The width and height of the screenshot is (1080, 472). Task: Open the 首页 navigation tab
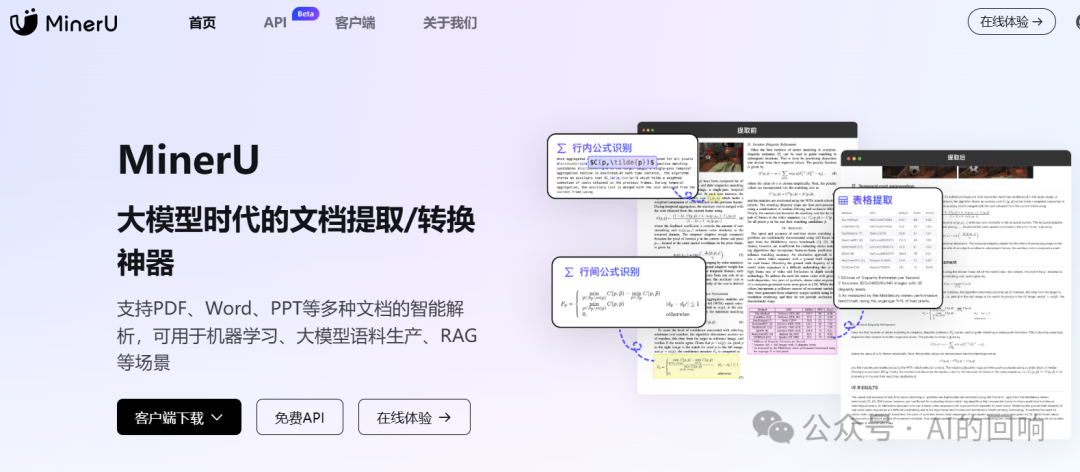coord(202,23)
